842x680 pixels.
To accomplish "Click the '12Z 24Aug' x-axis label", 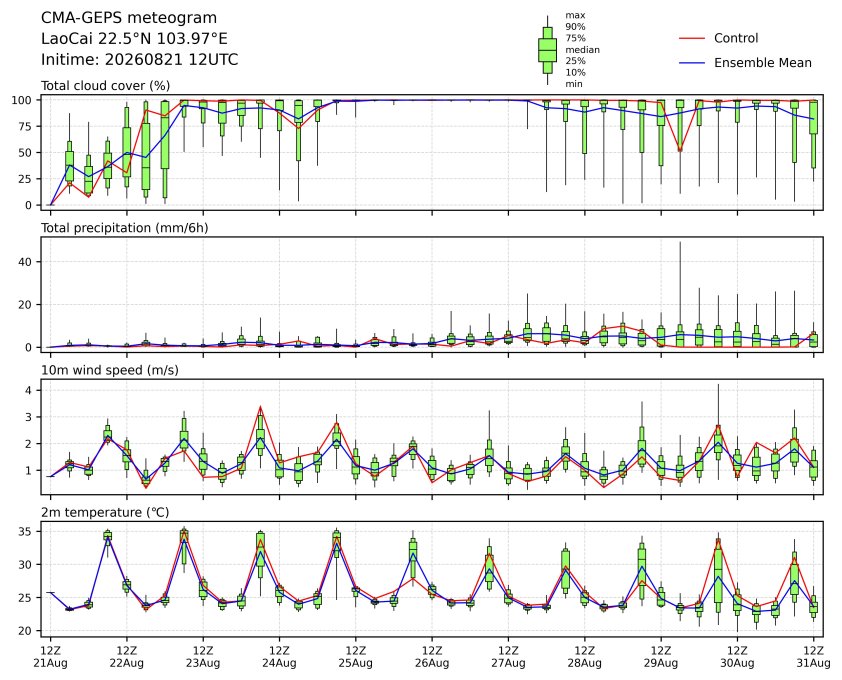I will [x=279, y=657].
